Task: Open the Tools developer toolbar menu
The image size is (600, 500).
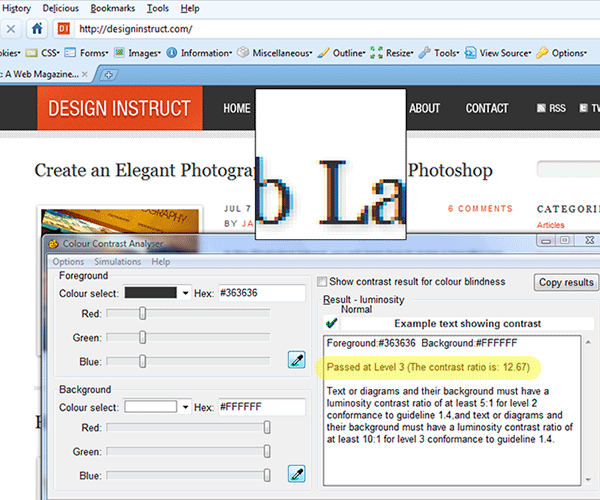Action: click(447, 53)
